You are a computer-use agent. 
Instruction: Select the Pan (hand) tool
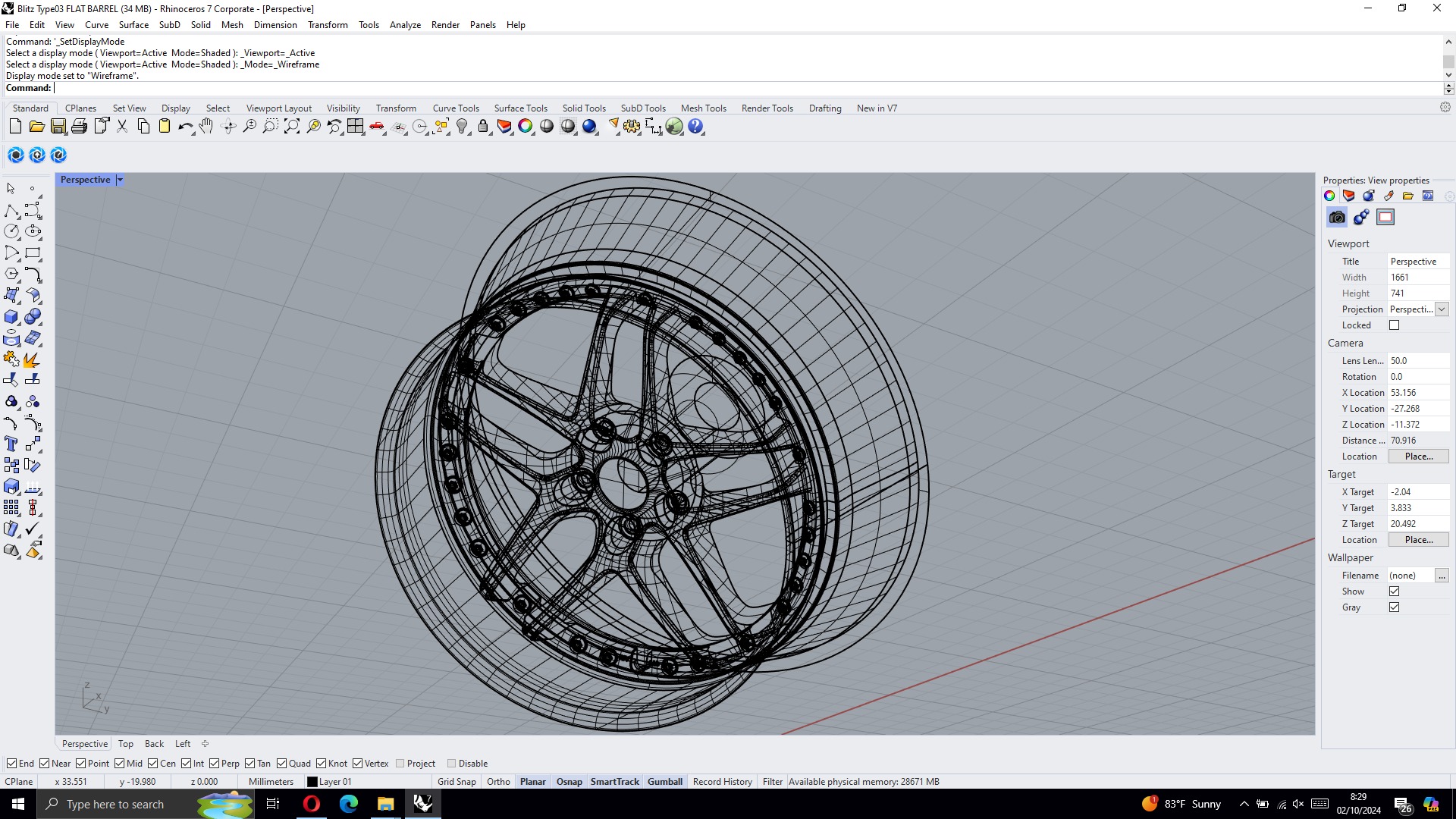click(x=206, y=127)
